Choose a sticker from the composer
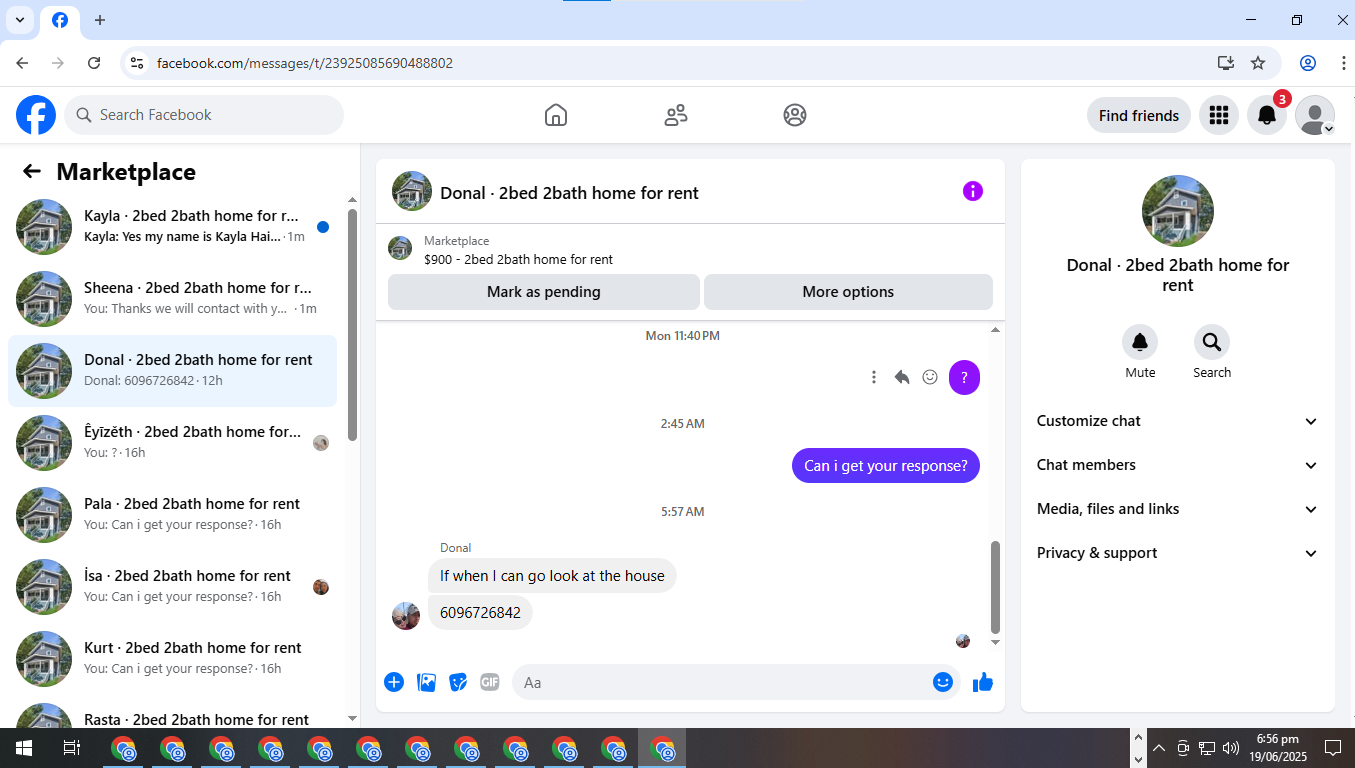The width and height of the screenshot is (1355, 768). coord(458,682)
